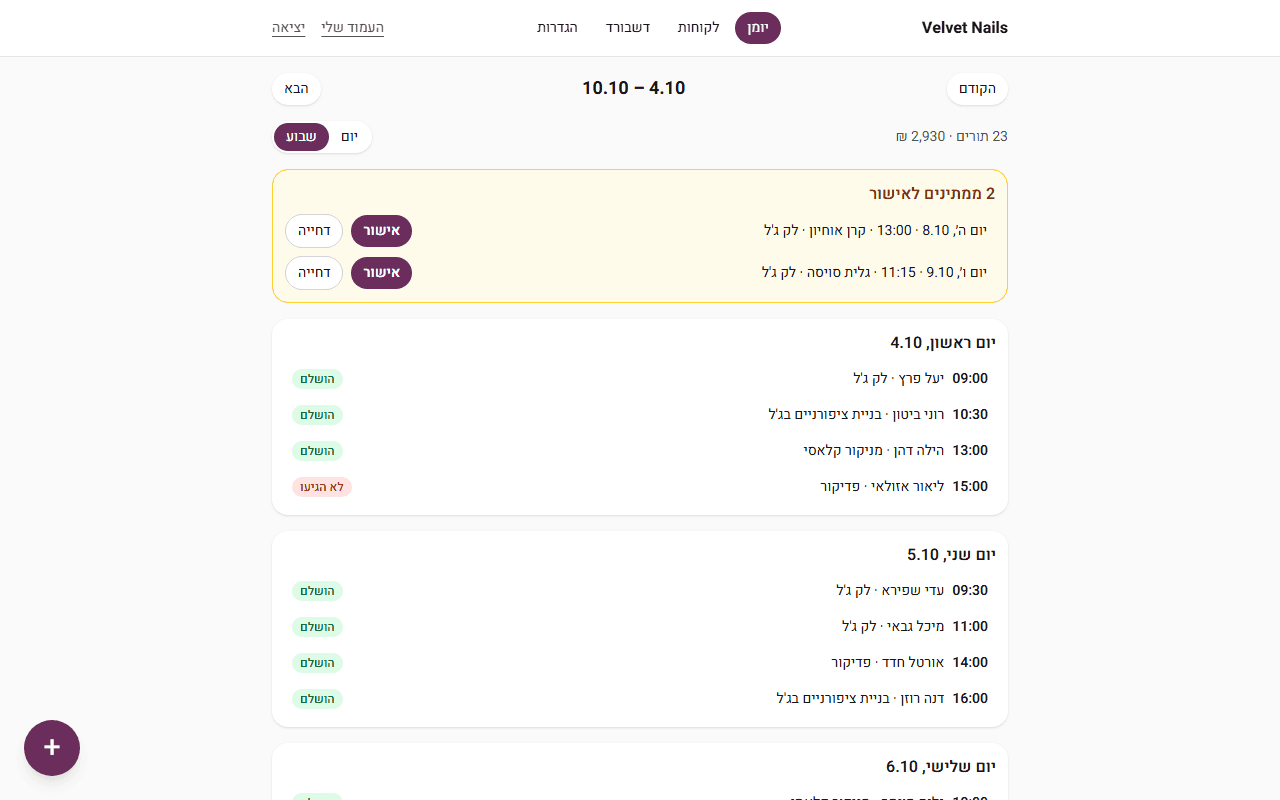Click הושלם badge for עדי שפירא
Viewport: 1280px width, 800px height.
tap(317, 591)
